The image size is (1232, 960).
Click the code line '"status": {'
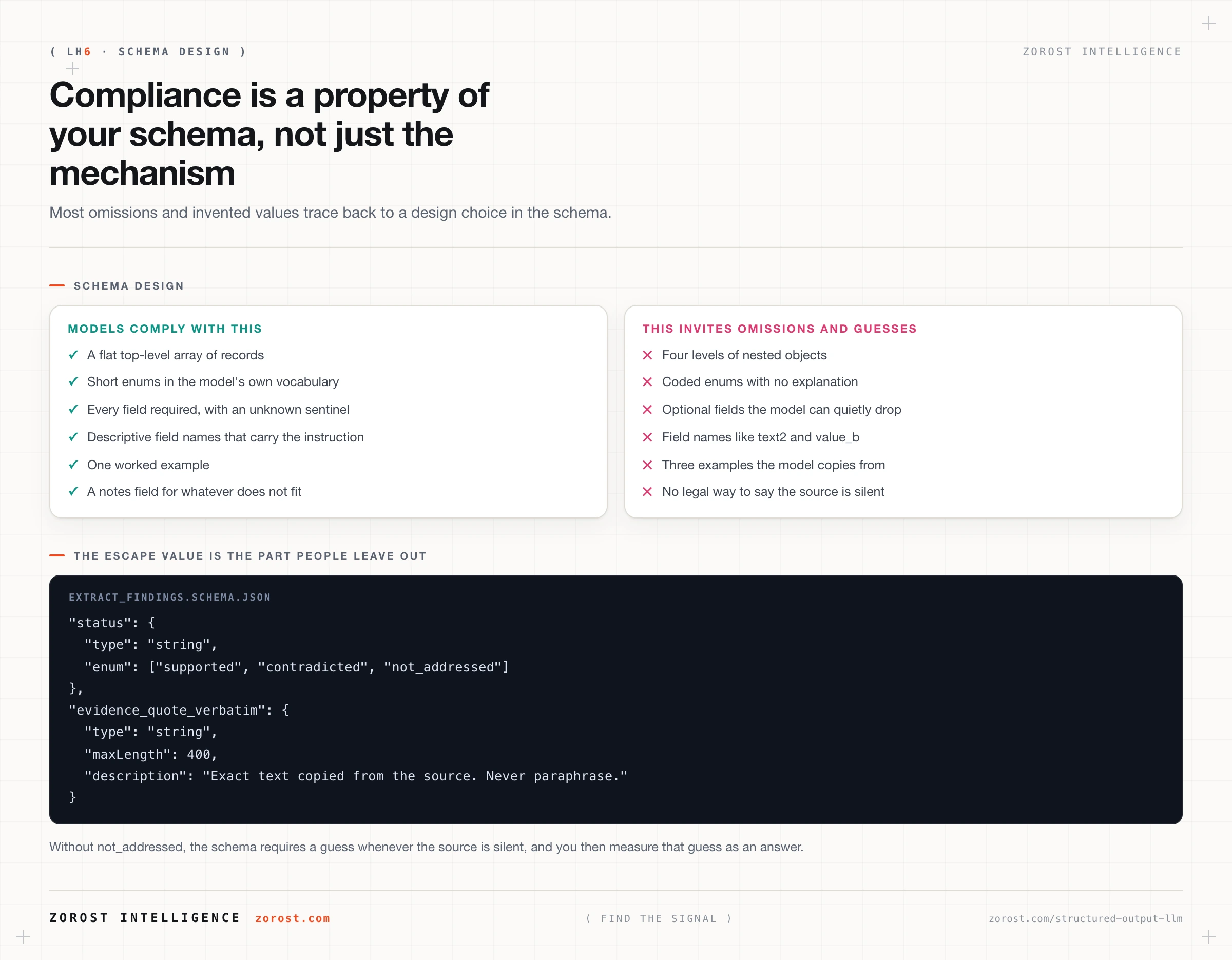[111, 623]
